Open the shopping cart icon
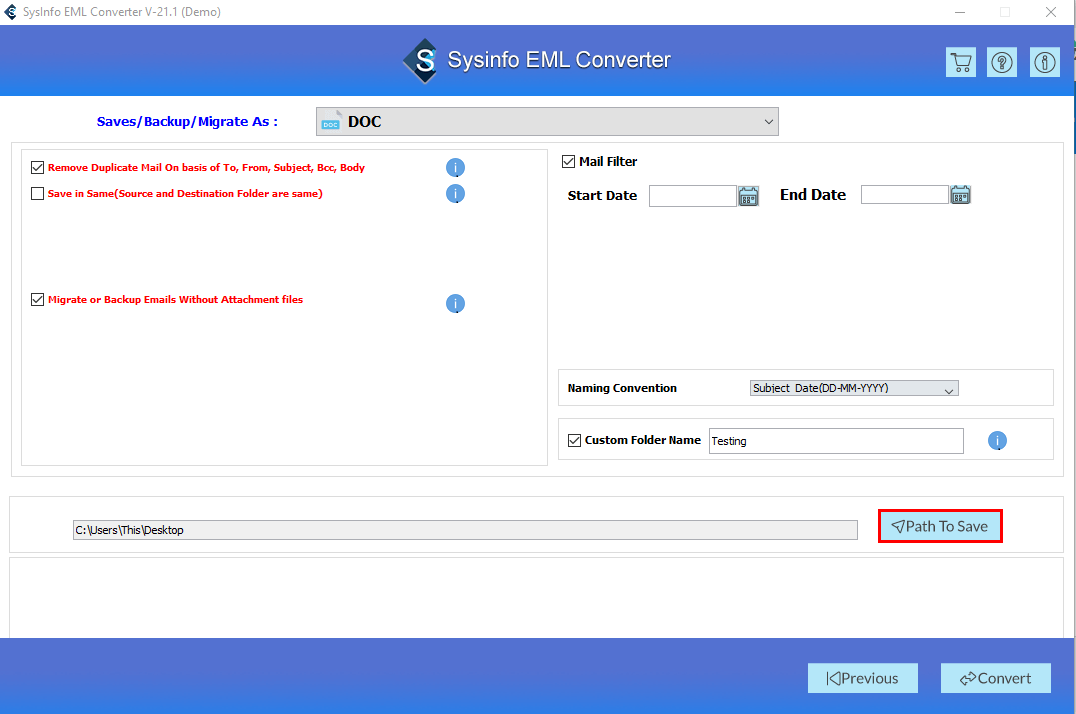Viewport: 1076px width, 714px height. (960, 61)
